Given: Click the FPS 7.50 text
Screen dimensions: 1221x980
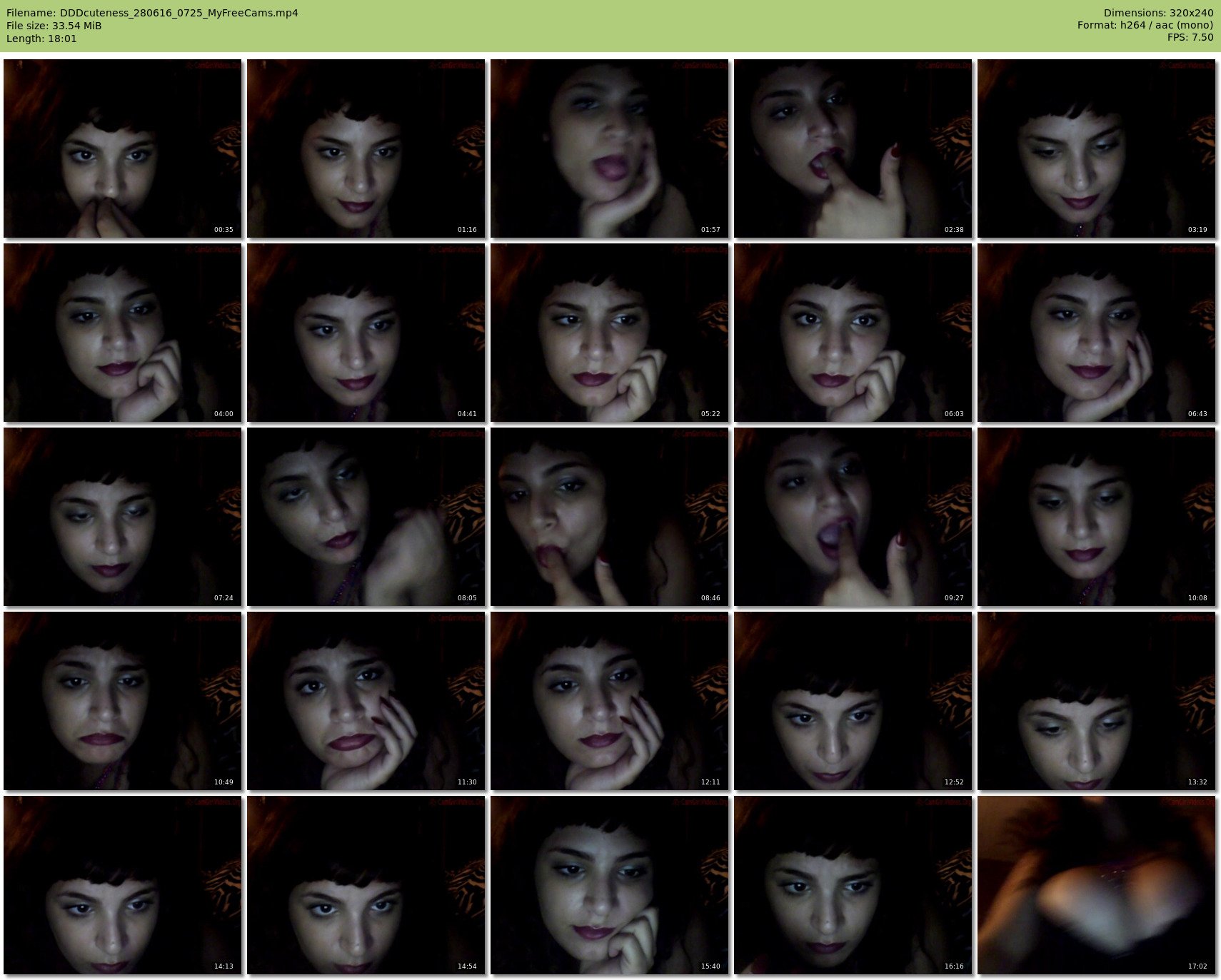Looking at the screenshot, I should point(1190,37).
